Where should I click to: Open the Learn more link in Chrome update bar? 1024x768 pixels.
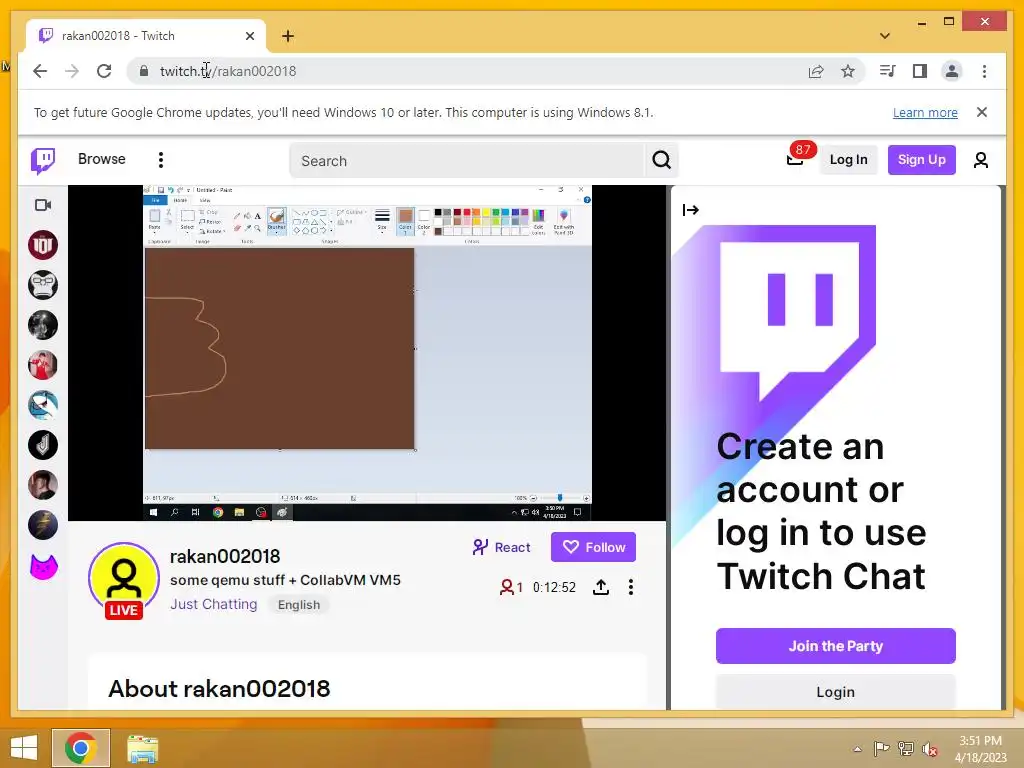click(x=925, y=112)
